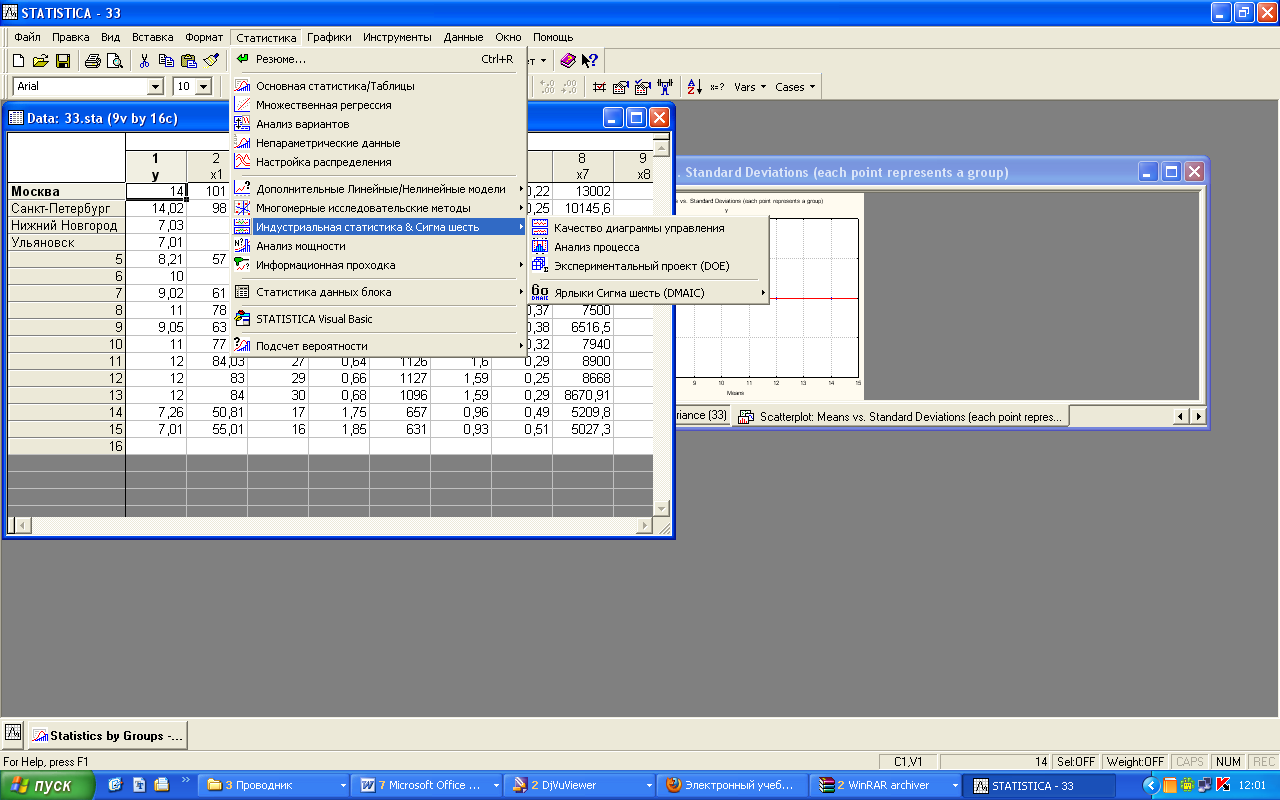Open the Данные menu
The width and height of the screenshot is (1280, 800).
(463, 37)
